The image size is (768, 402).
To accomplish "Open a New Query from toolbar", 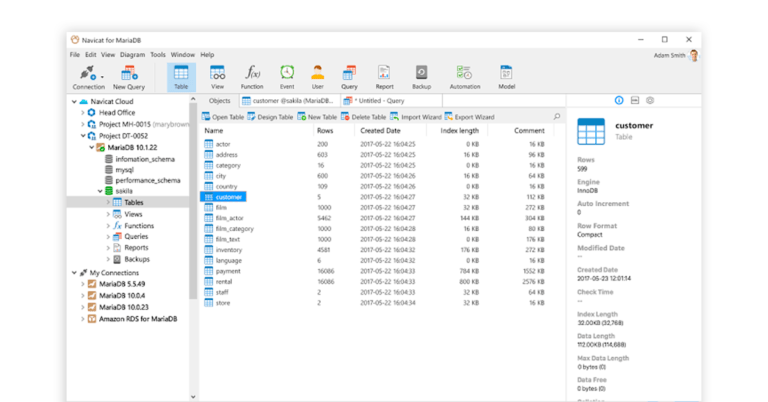I will (x=129, y=73).
